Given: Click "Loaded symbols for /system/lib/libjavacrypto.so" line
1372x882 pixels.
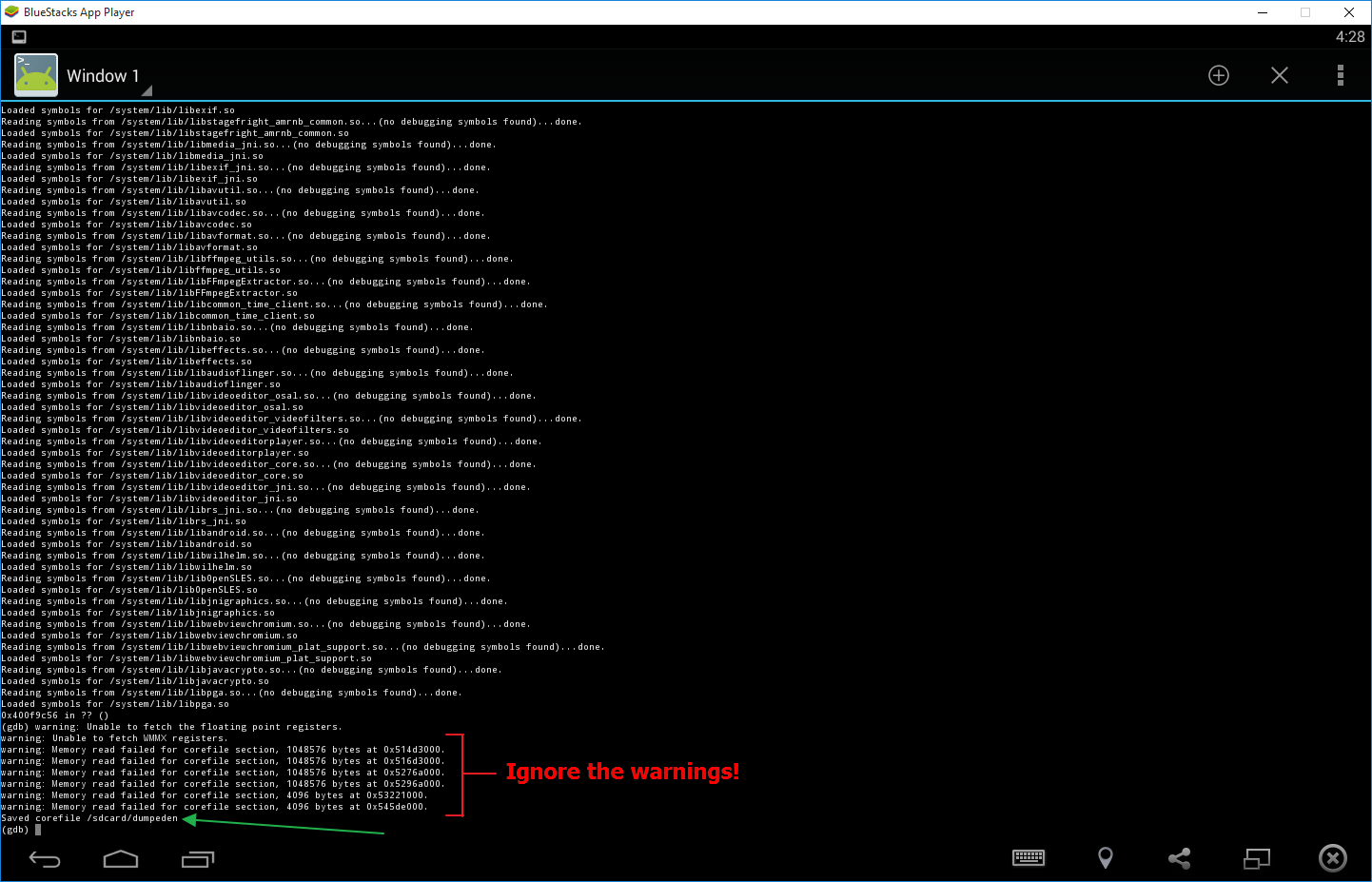Looking at the screenshot, I should (x=135, y=681).
